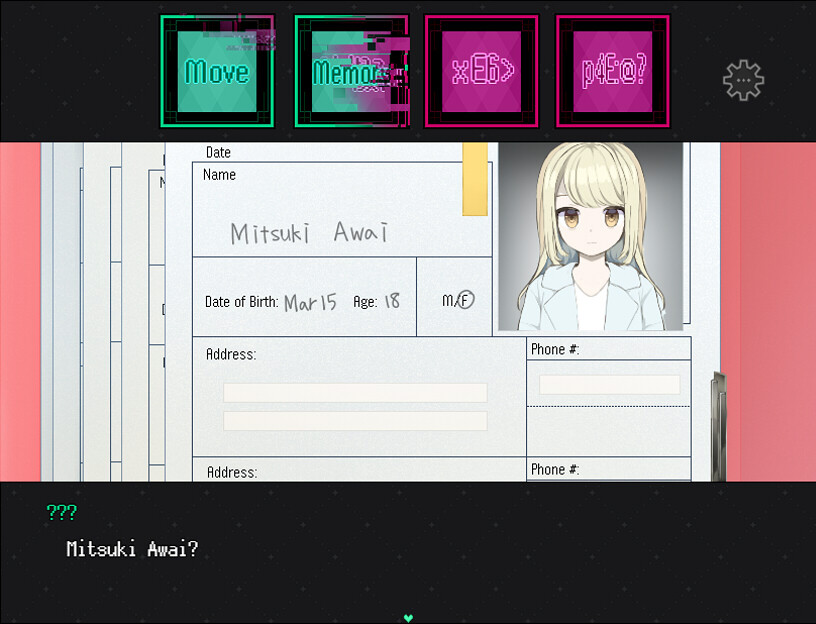816x624 pixels.
Task: Toggle the Move panel active state
Action: 217,73
